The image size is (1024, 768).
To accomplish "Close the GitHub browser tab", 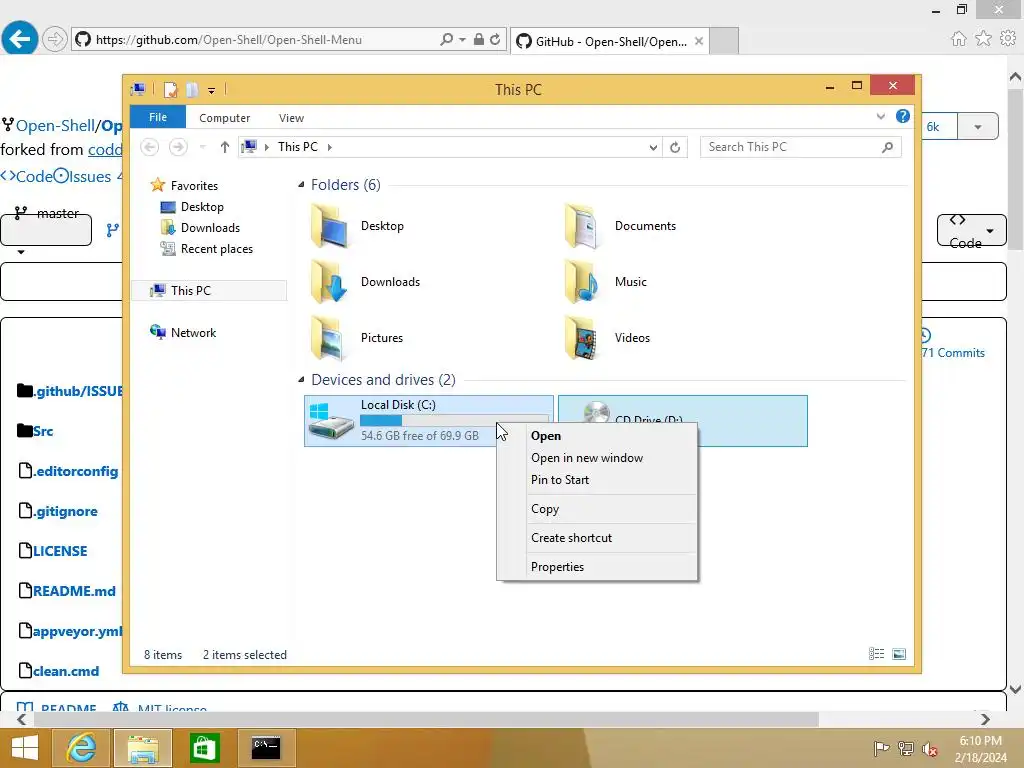I will click(699, 41).
